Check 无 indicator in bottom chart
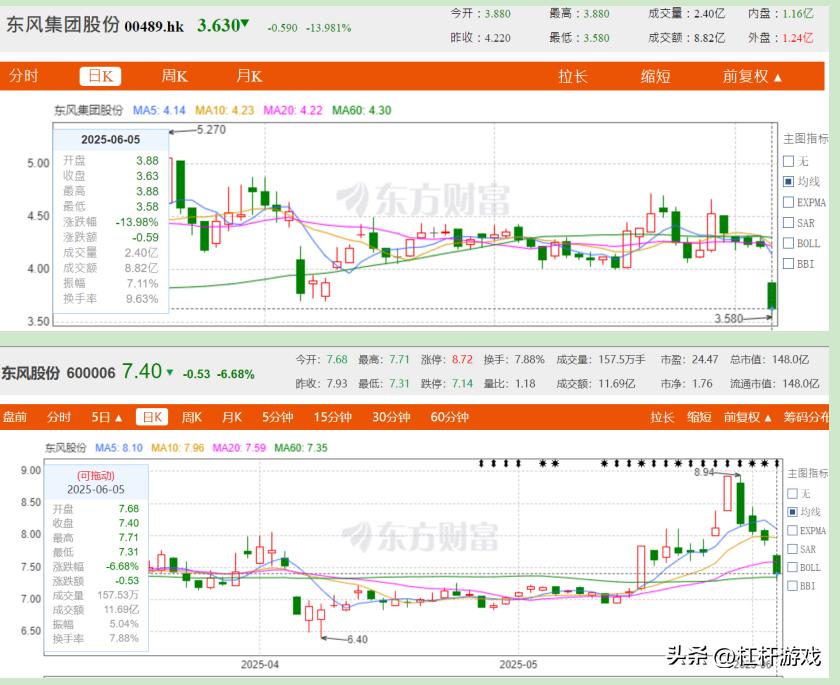 pyautogui.click(x=793, y=494)
